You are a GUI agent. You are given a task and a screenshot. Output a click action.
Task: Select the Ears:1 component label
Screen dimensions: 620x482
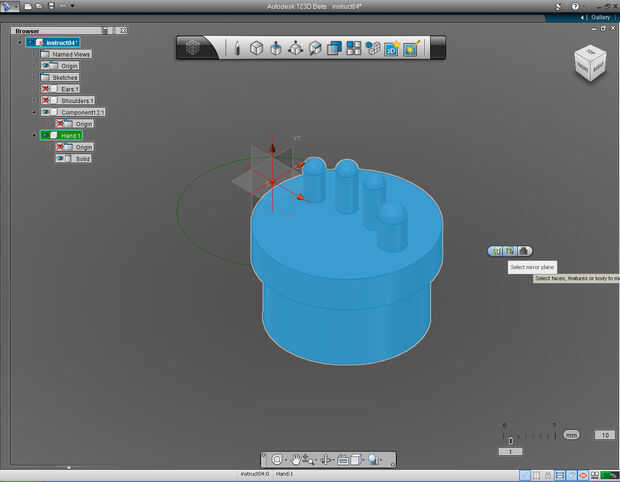[70, 89]
